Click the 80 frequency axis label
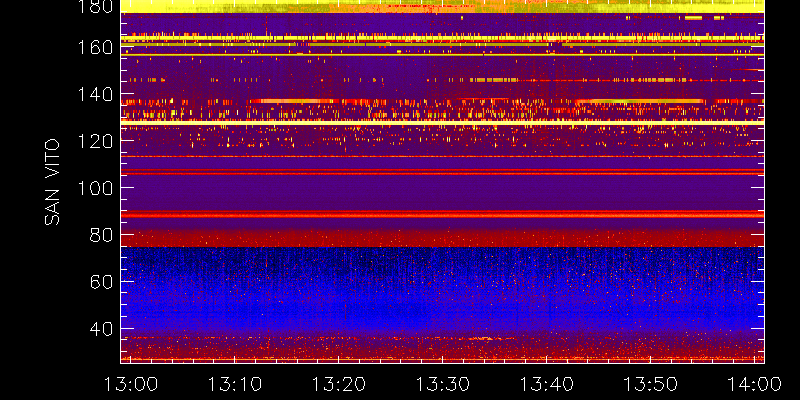 click(x=101, y=235)
